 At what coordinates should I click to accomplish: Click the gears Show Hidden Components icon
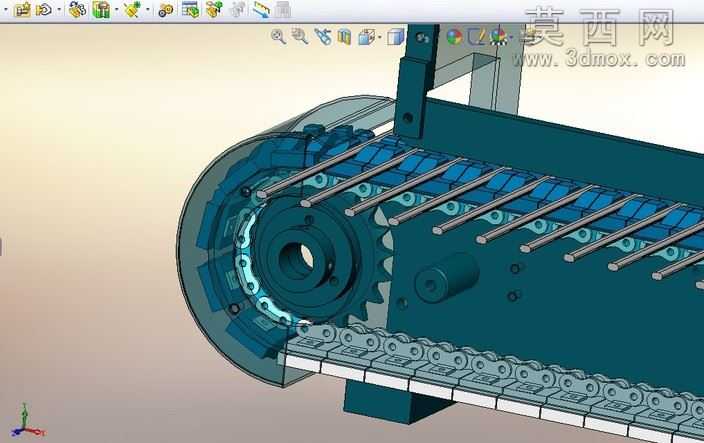[x=166, y=10]
